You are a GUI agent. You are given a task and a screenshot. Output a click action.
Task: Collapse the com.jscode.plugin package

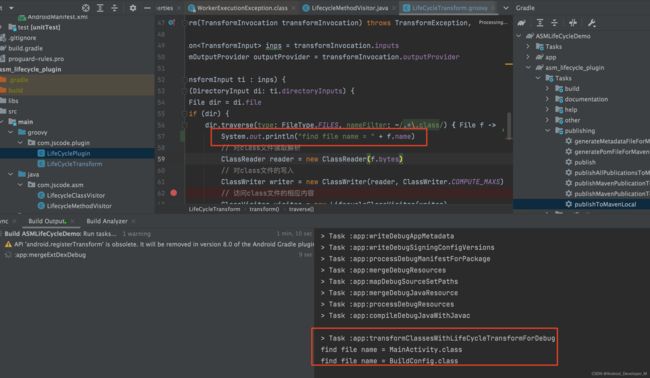click(20, 143)
